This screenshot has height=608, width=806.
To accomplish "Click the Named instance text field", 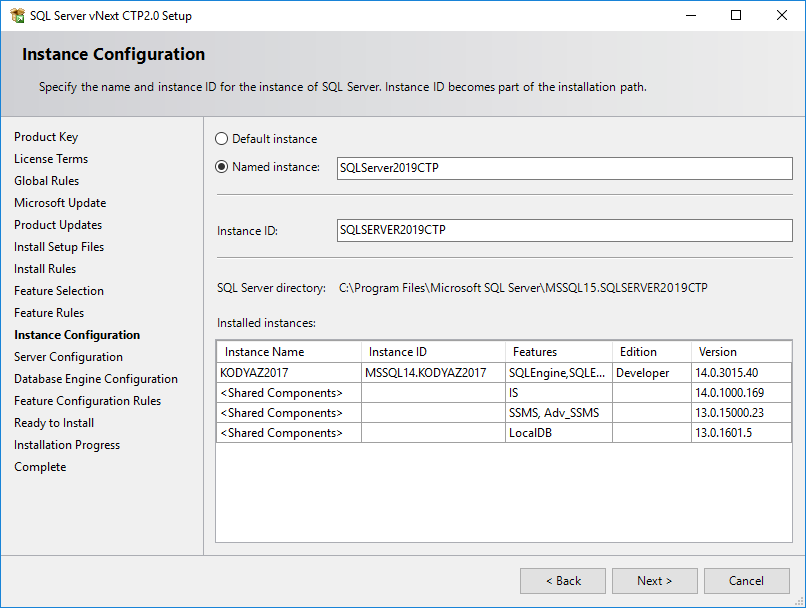I will point(564,169).
